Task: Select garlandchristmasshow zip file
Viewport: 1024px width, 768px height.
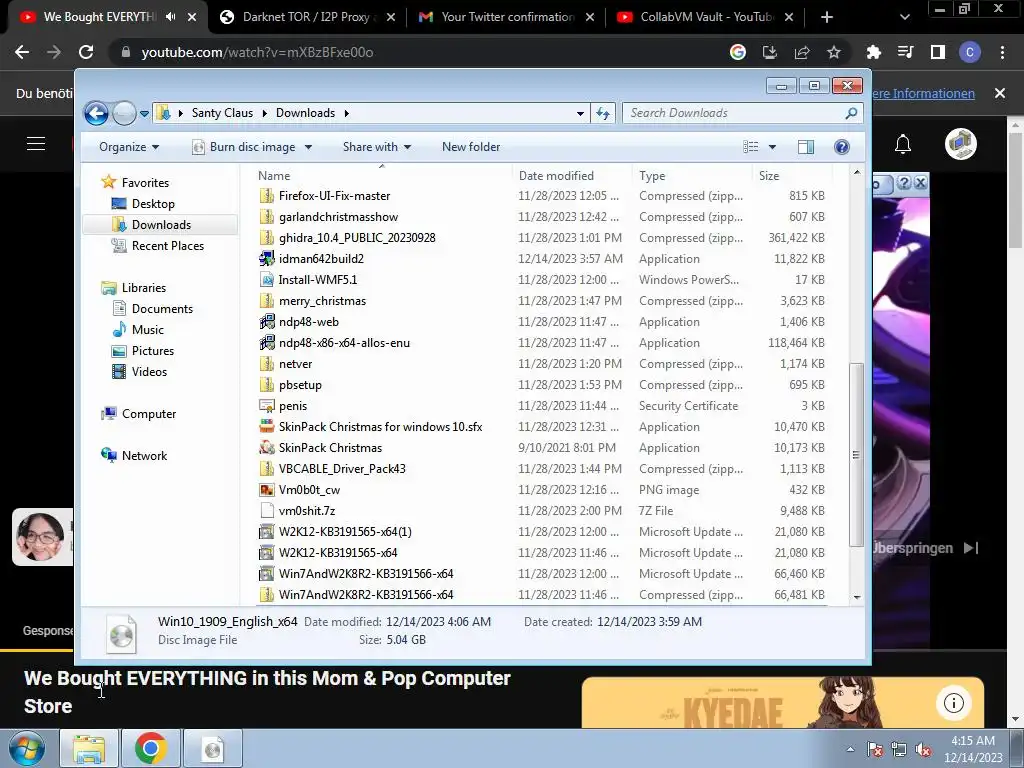Action: [338, 217]
